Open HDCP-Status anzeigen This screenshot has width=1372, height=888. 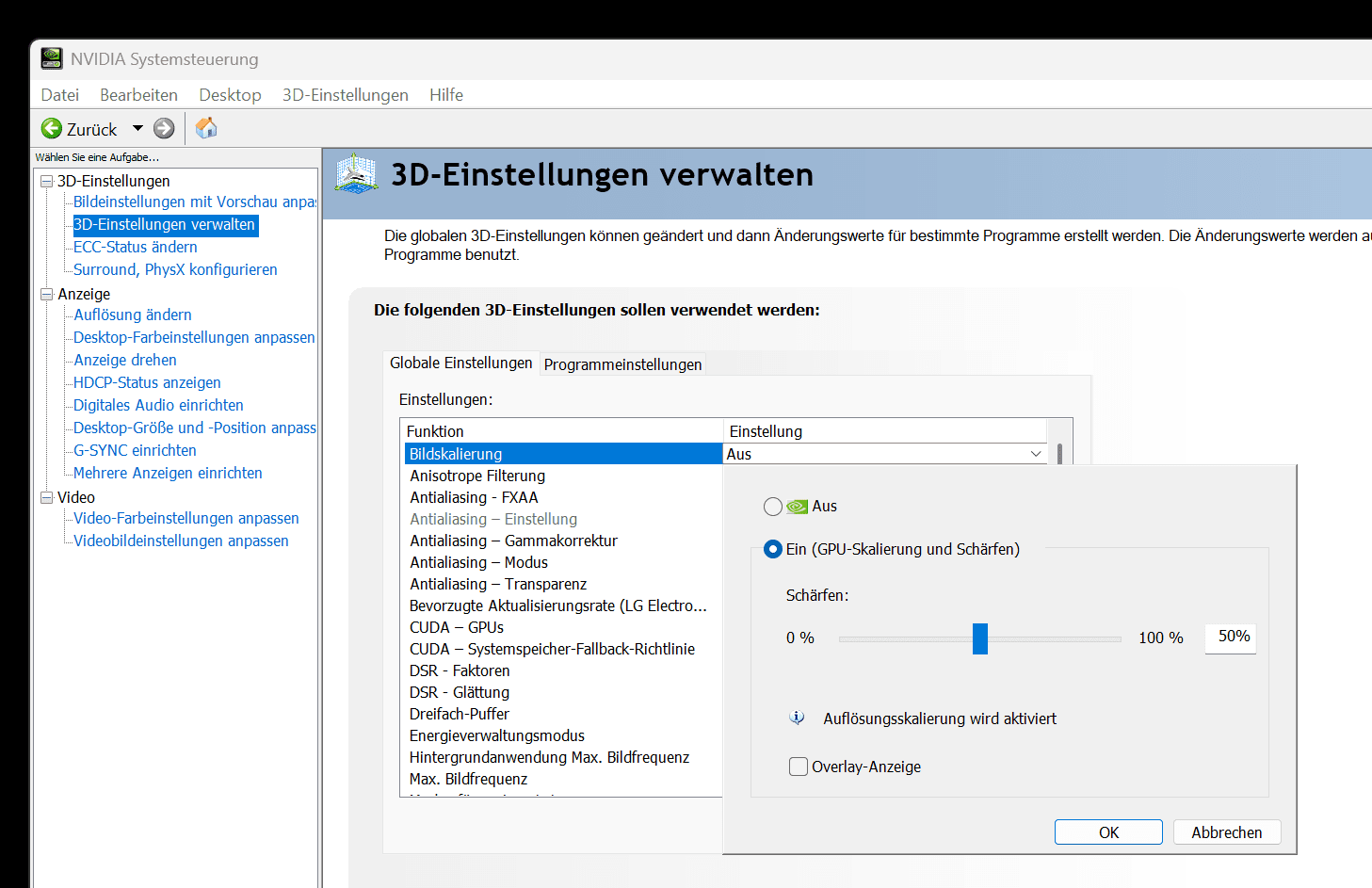click(x=147, y=382)
